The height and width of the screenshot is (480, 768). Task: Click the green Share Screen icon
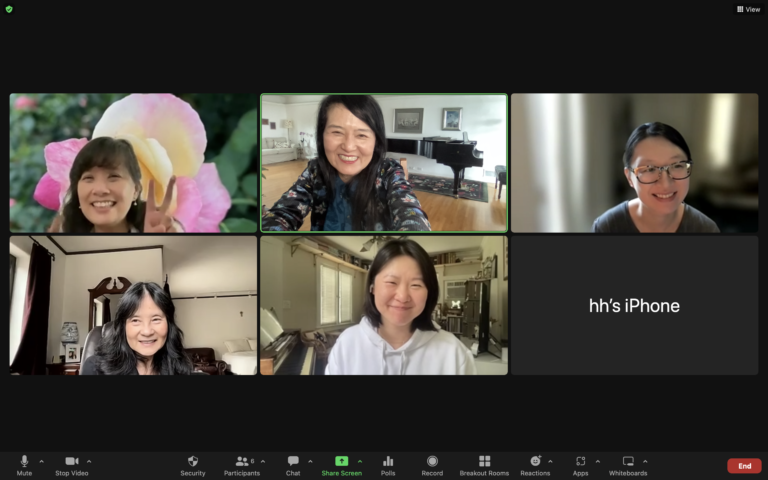(x=341, y=461)
